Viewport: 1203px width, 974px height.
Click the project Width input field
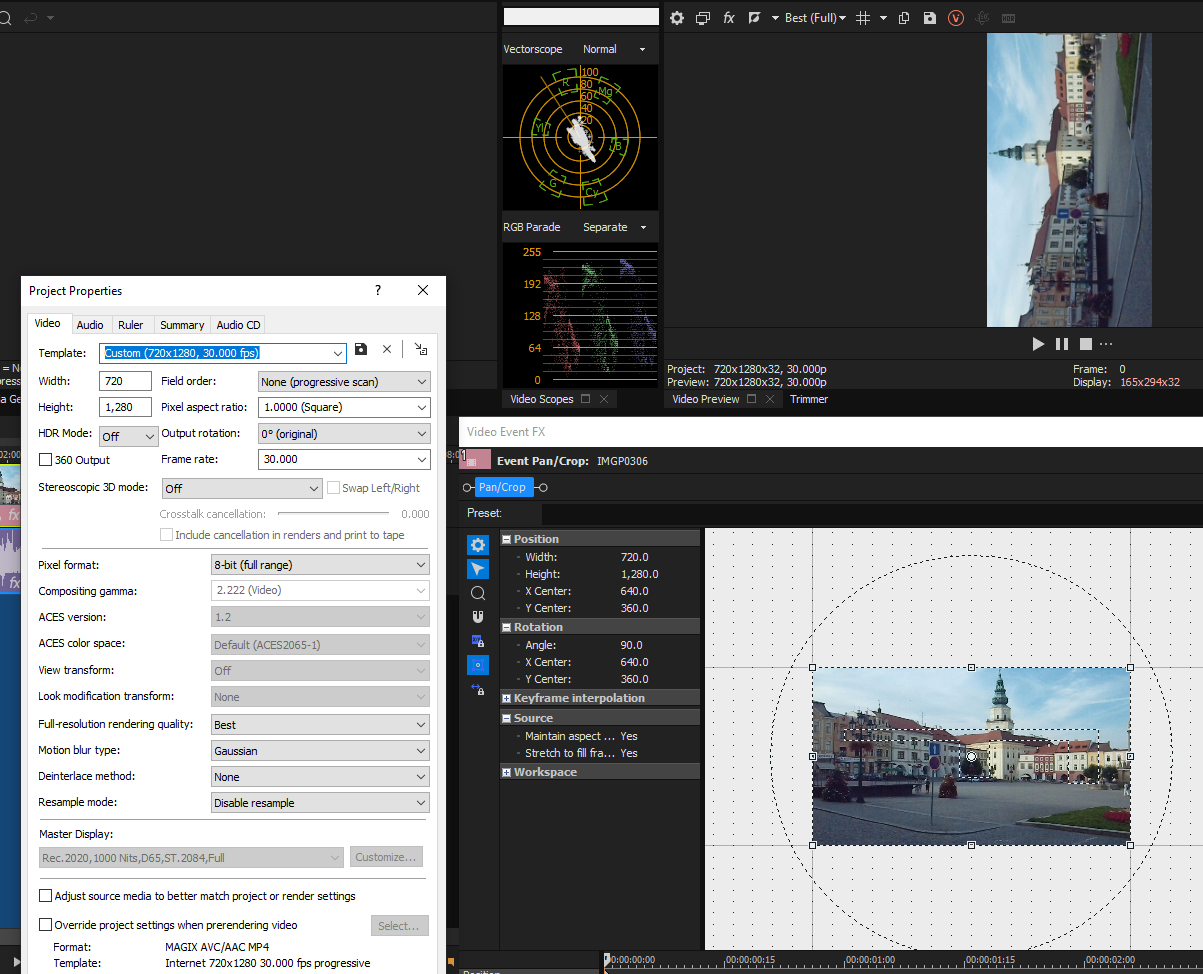125,381
